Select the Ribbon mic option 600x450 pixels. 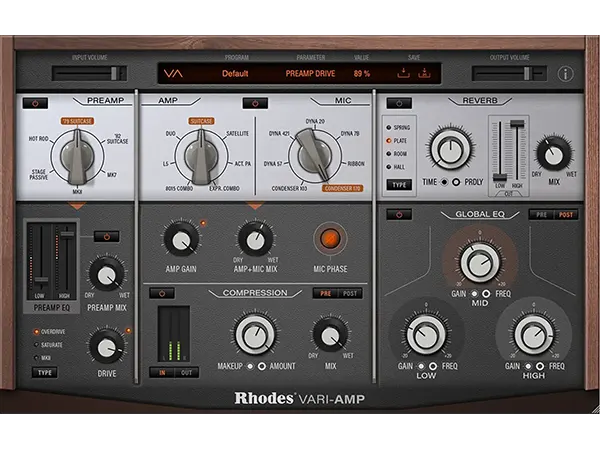[x=356, y=163]
